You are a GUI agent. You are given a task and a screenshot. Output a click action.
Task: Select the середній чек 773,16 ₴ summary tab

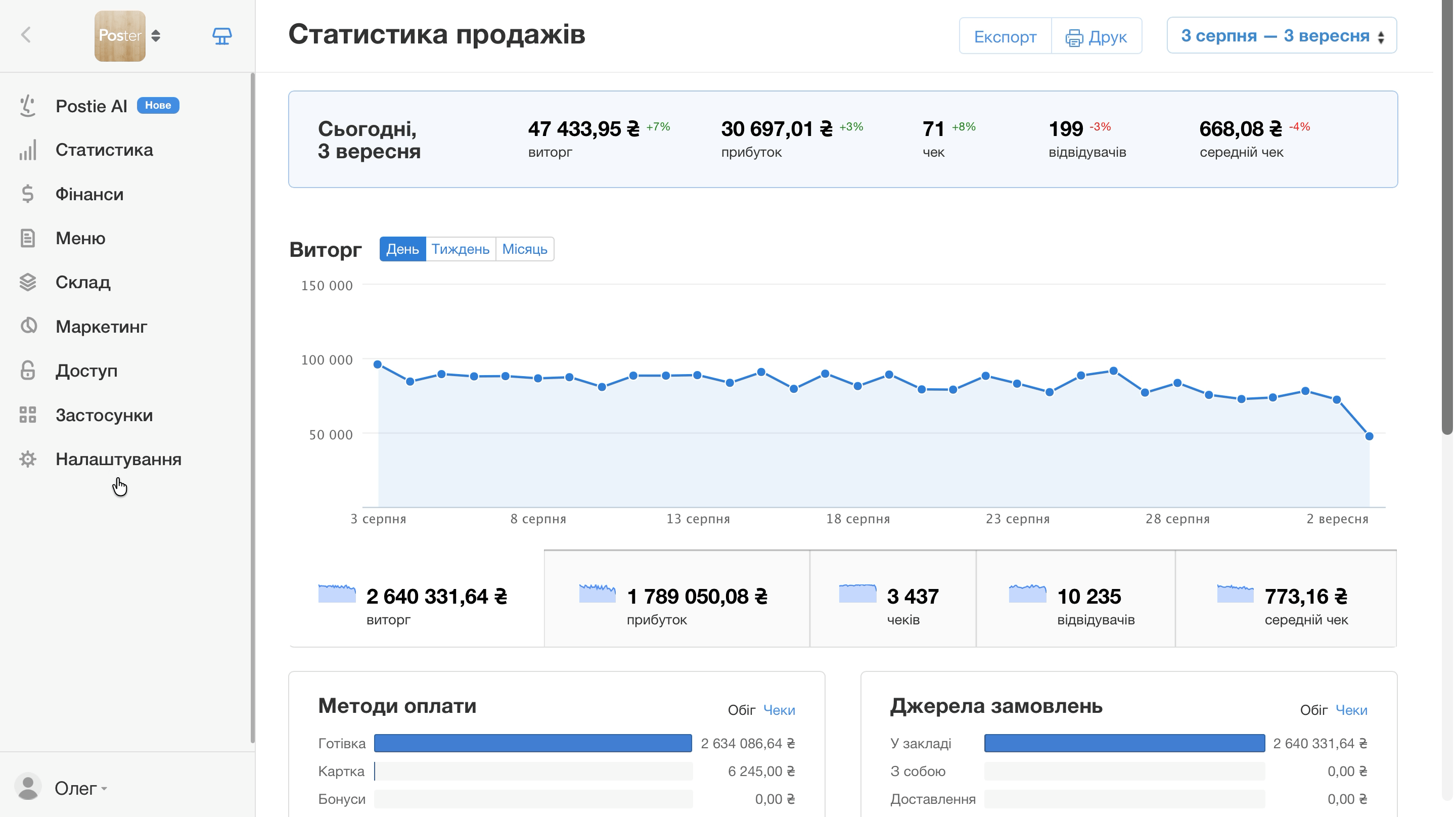[1286, 598]
